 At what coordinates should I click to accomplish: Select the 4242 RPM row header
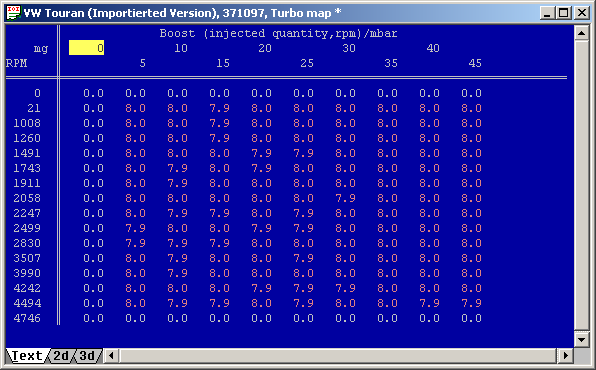click(x=27, y=288)
